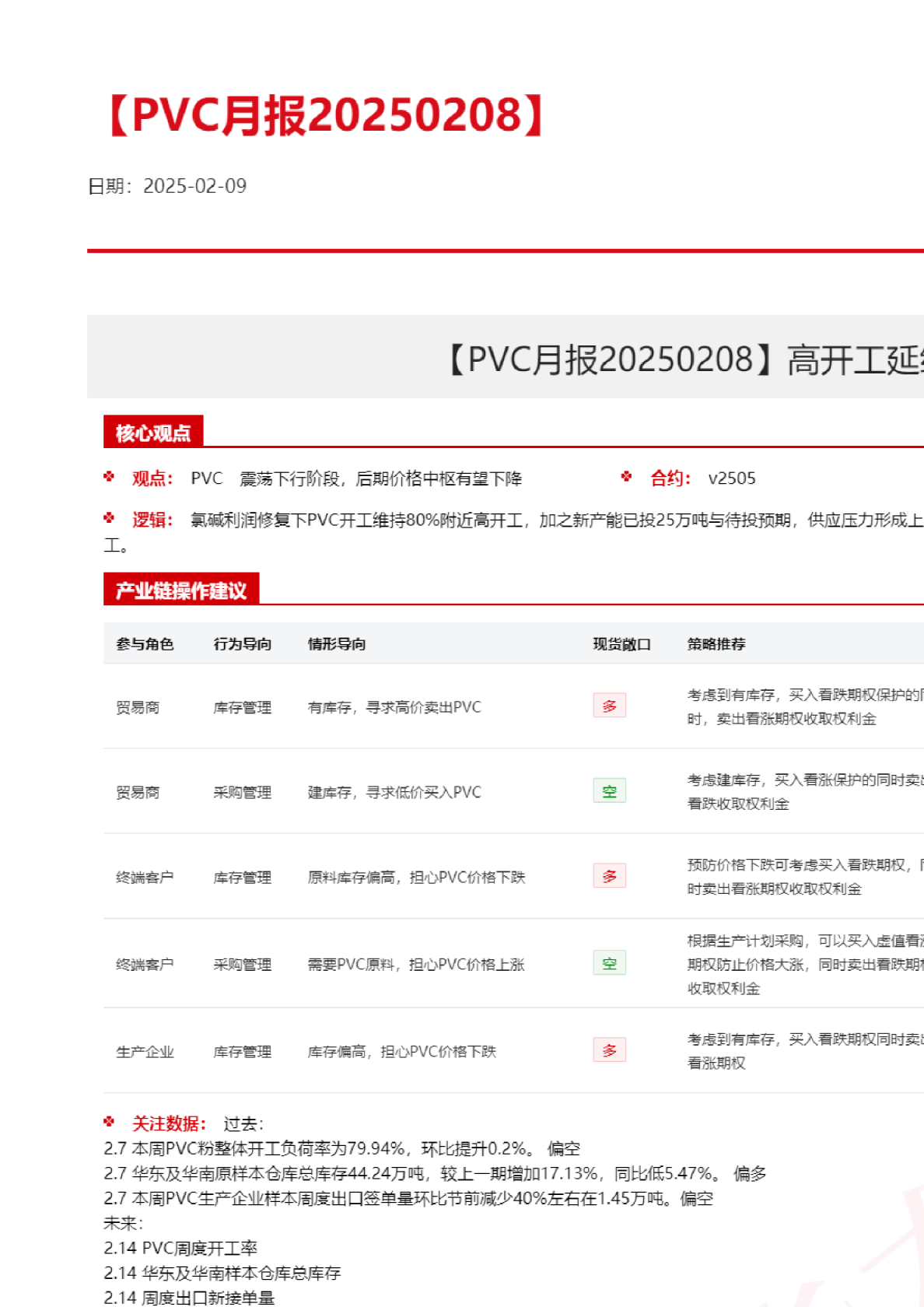Click the red bullet before 合约
The height and width of the screenshot is (1307, 924).
click(627, 477)
